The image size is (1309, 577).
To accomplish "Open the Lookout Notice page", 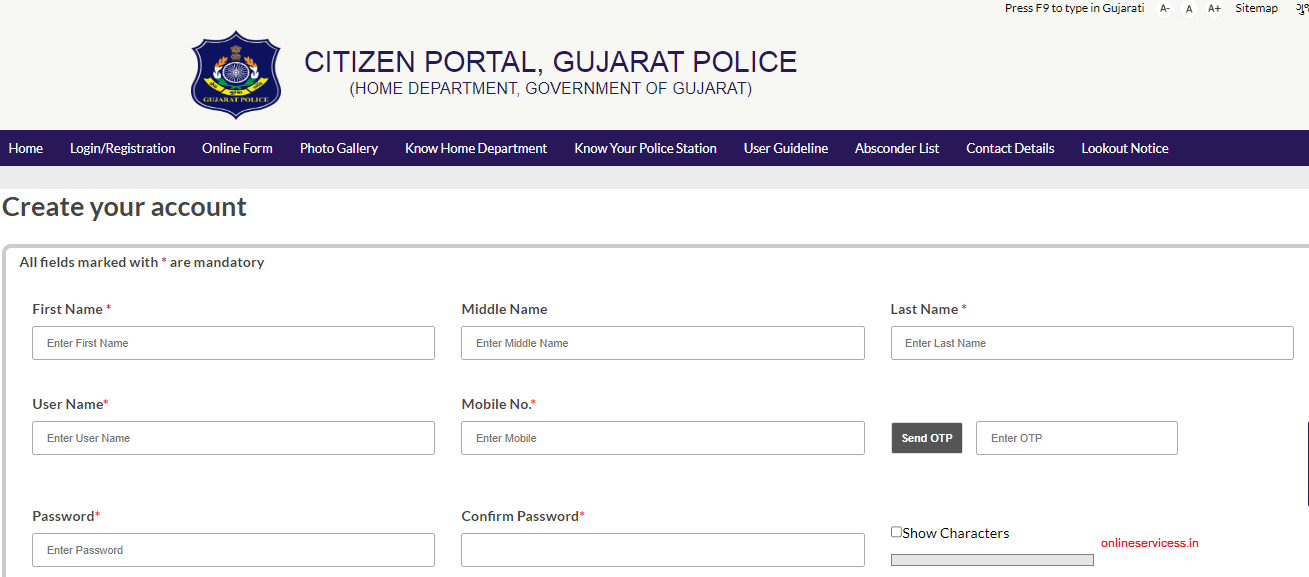I will click(1124, 147).
